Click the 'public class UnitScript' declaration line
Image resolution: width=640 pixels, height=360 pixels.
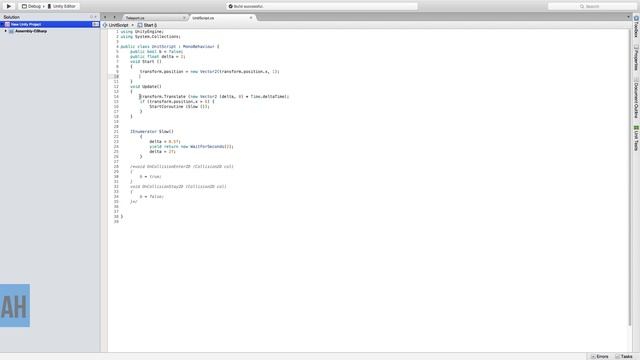pyautogui.click(x=170, y=47)
